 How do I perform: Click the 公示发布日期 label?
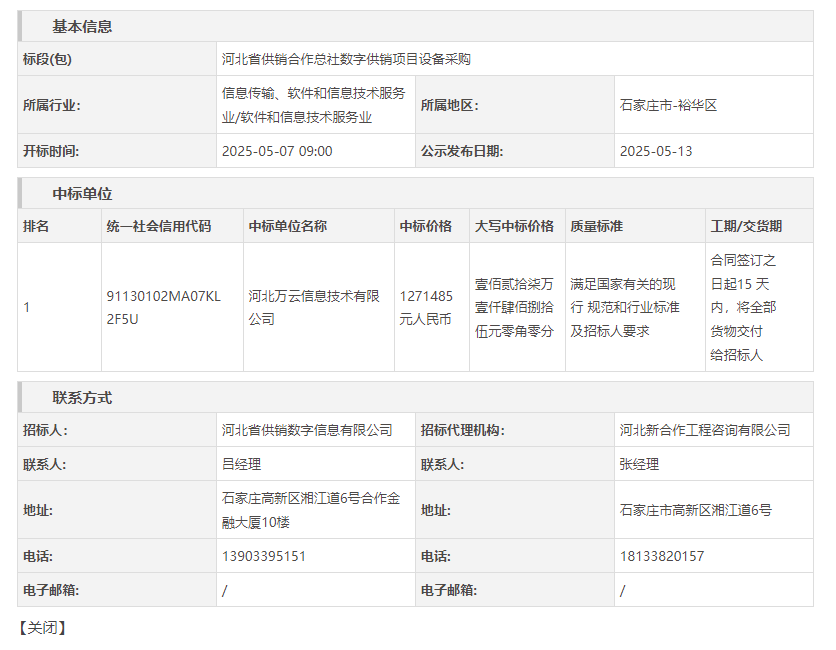click(462, 151)
